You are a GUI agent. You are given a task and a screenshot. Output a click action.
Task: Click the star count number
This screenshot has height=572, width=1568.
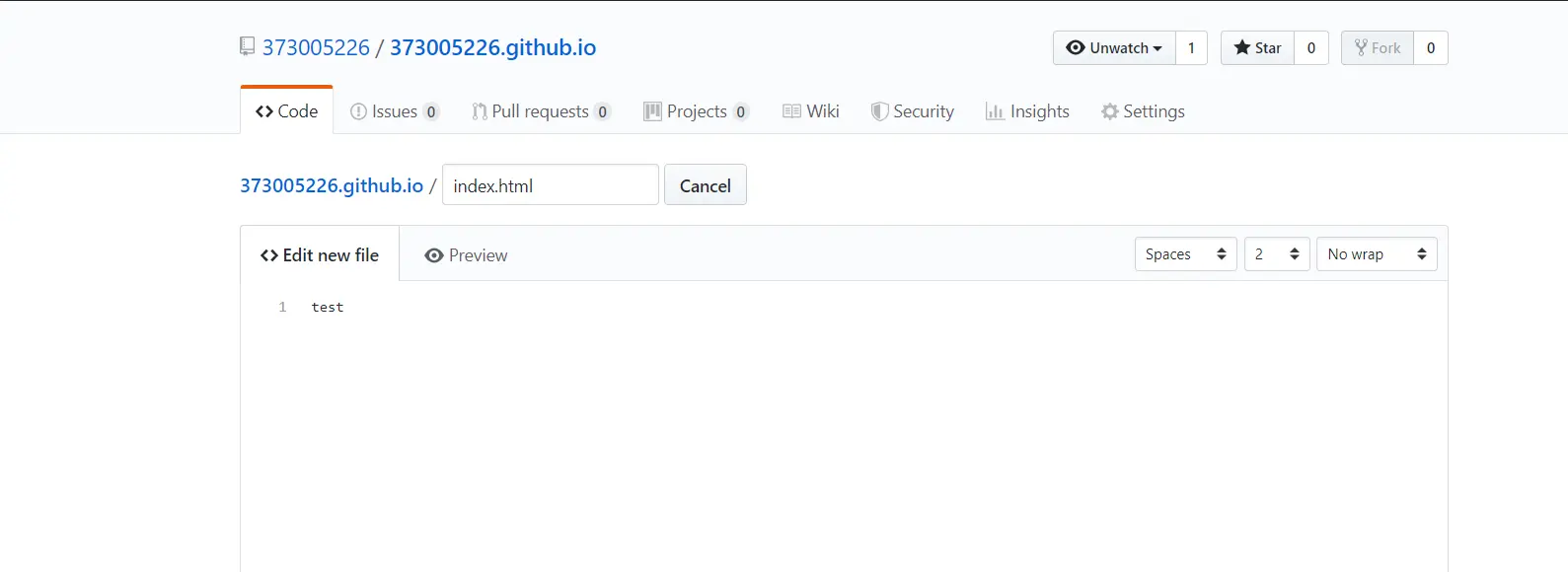(x=1310, y=47)
